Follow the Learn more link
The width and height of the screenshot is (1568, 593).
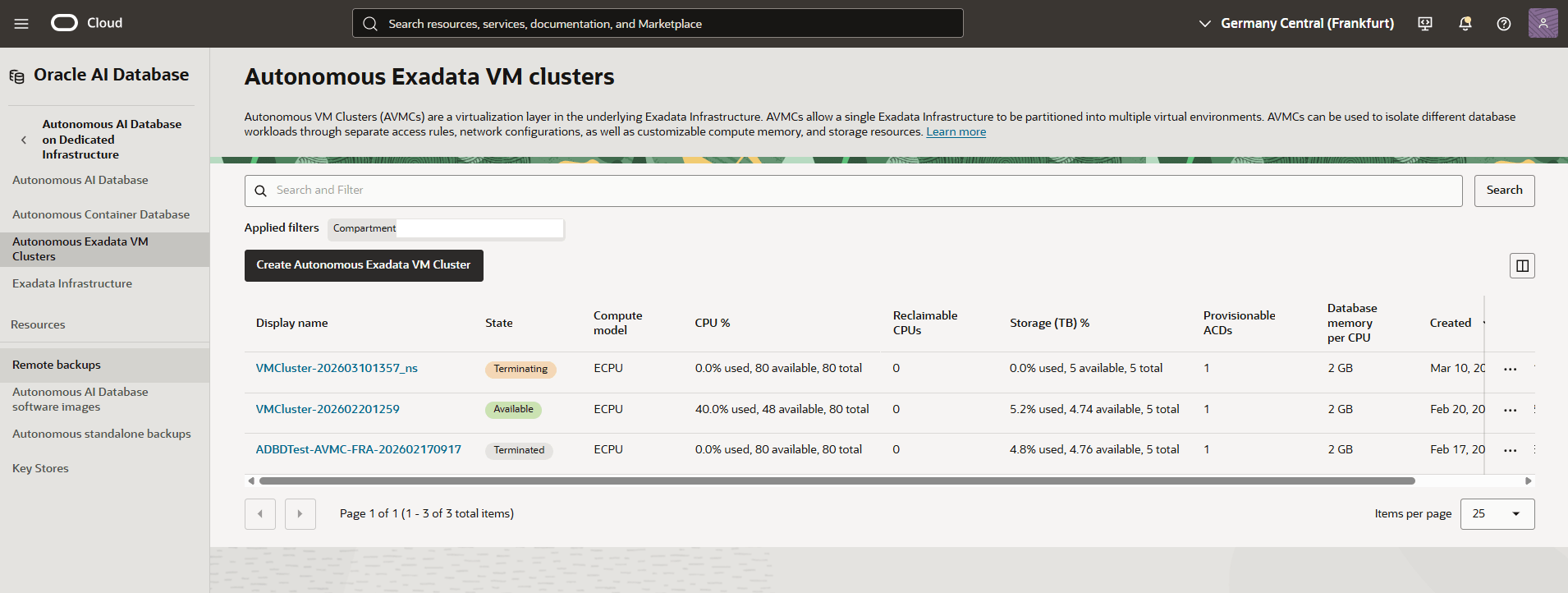click(956, 131)
